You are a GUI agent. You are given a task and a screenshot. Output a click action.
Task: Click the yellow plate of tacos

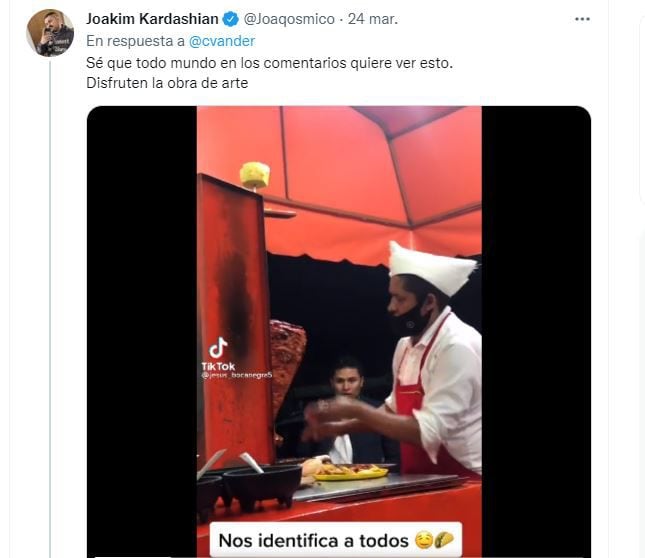click(x=351, y=471)
